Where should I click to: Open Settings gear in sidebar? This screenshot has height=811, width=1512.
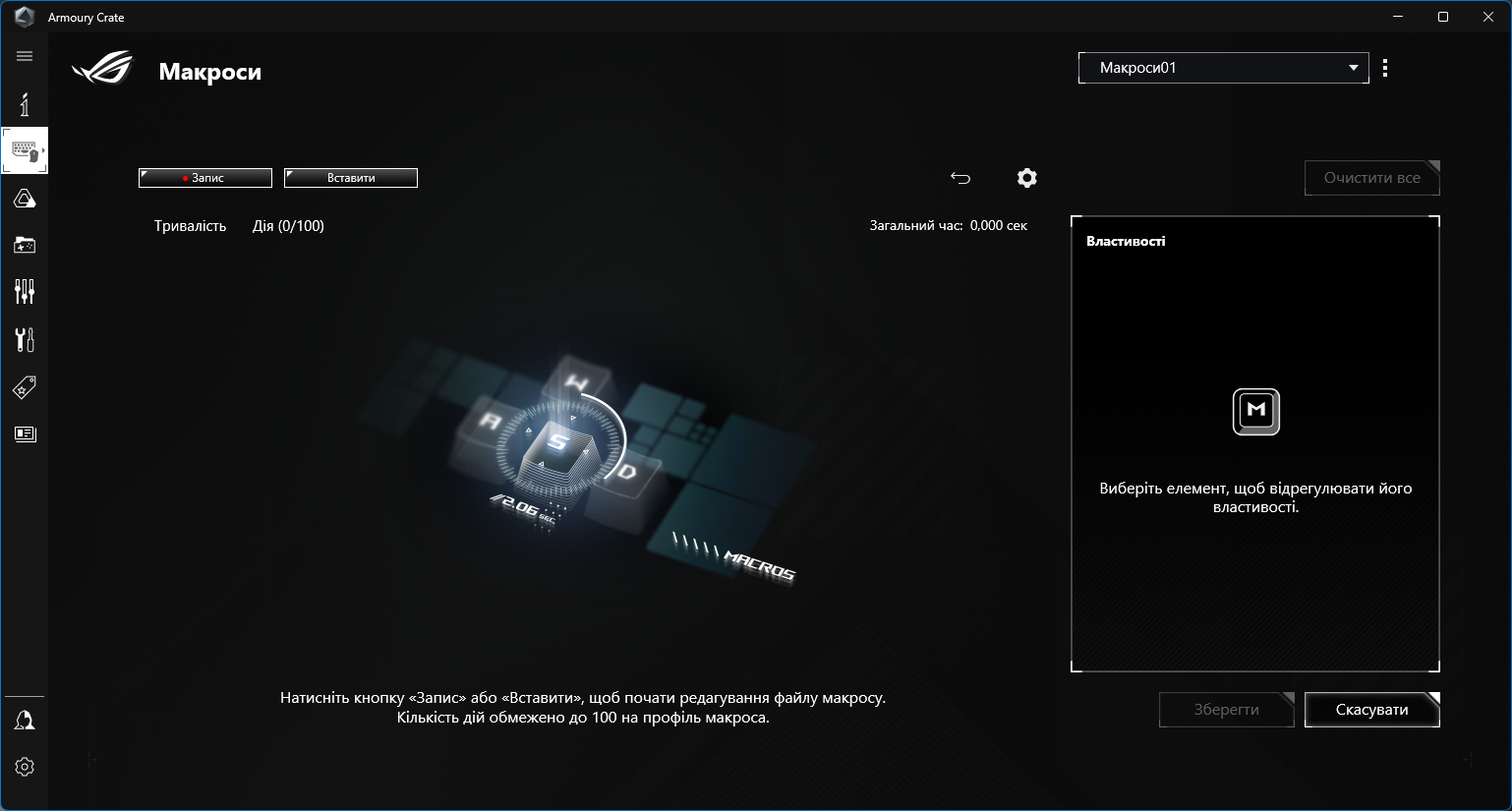[x=25, y=767]
